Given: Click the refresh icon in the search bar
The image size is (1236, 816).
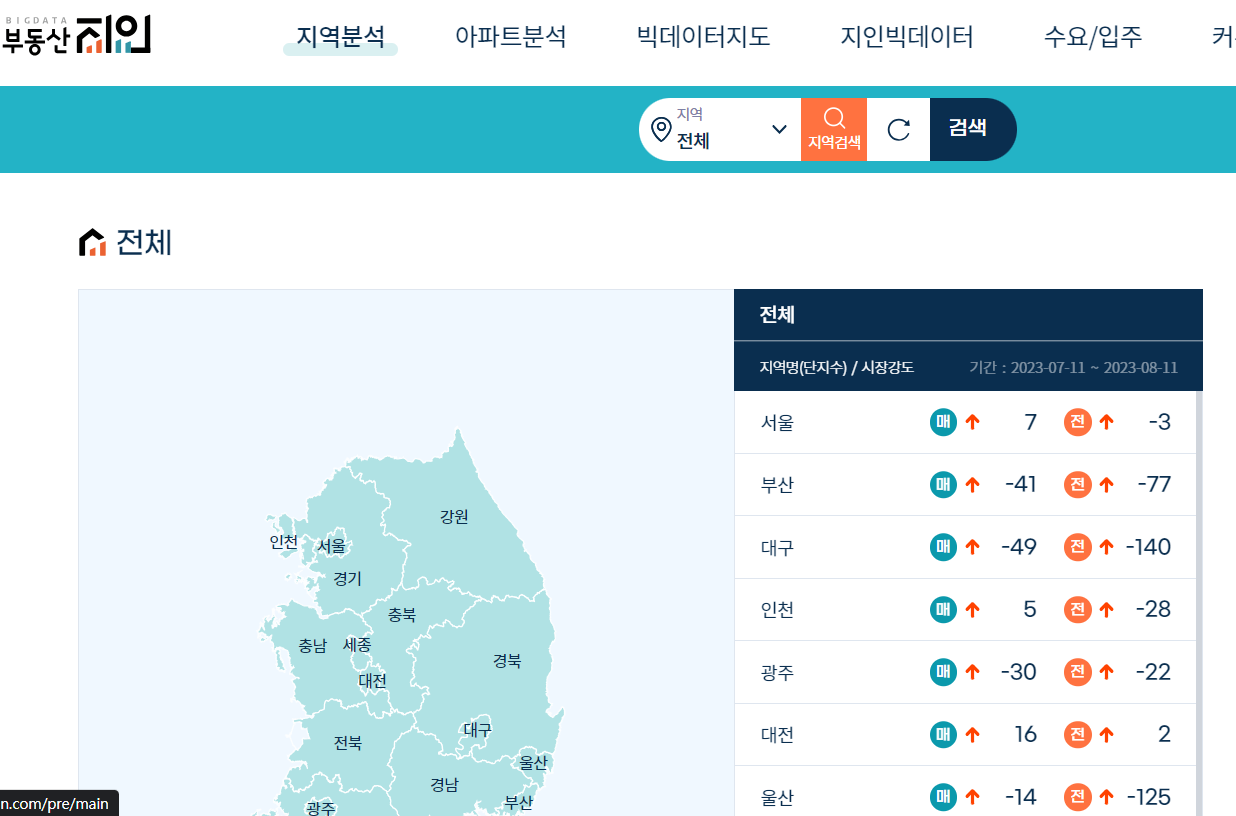Looking at the screenshot, I should pyautogui.click(x=898, y=129).
